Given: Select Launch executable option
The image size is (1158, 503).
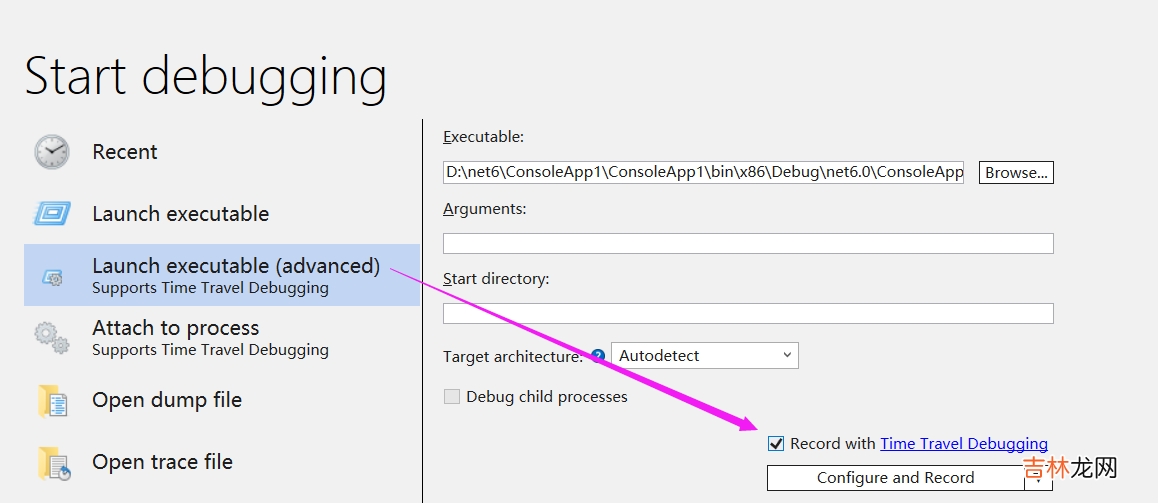Looking at the screenshot, I should 180,214.
